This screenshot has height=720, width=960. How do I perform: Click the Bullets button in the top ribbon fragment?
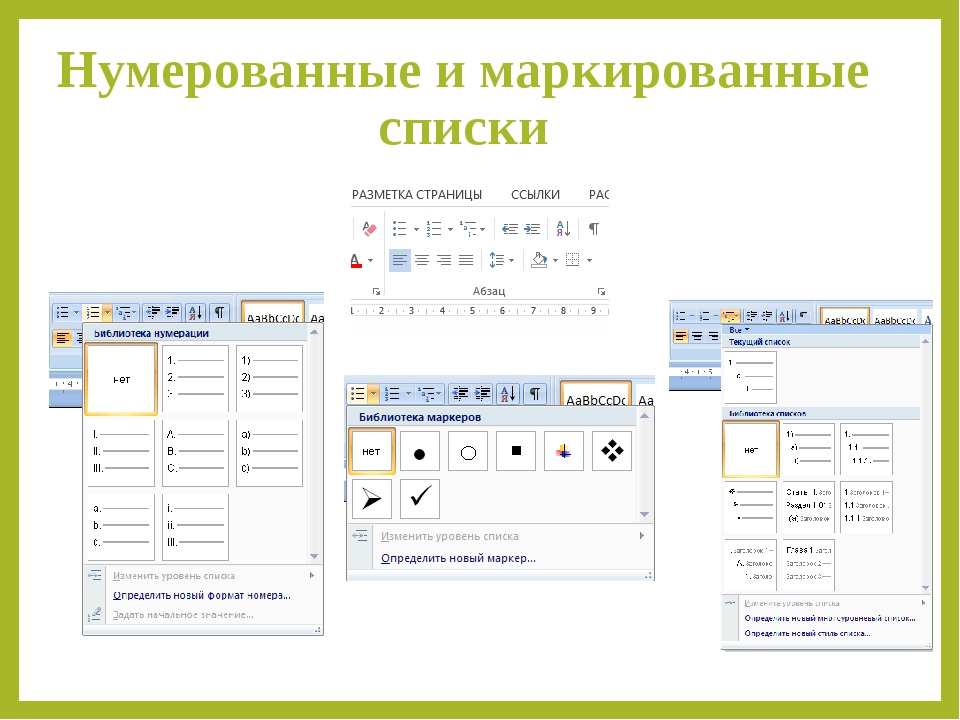point(400,229)
